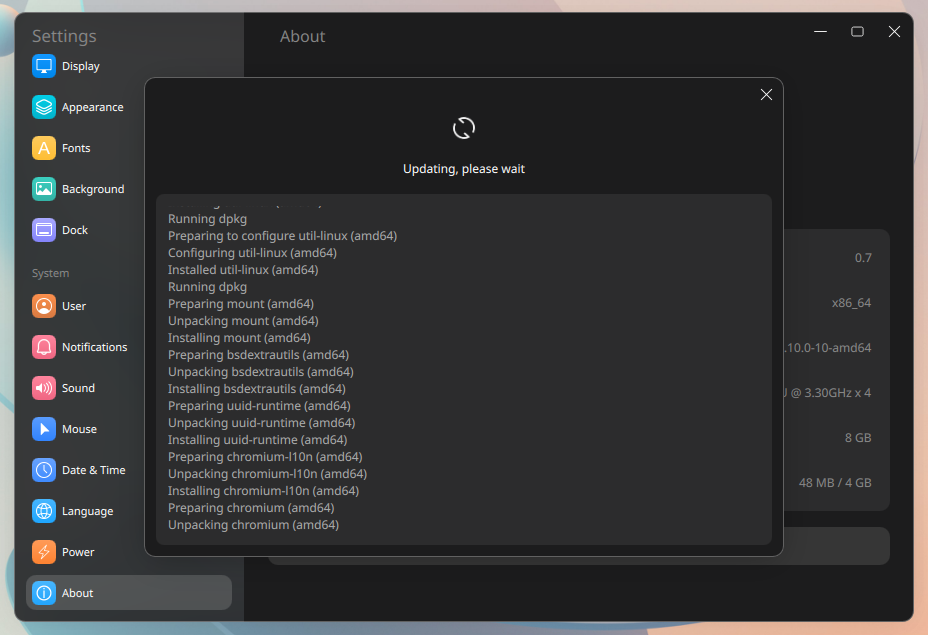Click log line 'Preparing mount (amd64)'
This screenshot has width=928, height=635.
point(241,304)
